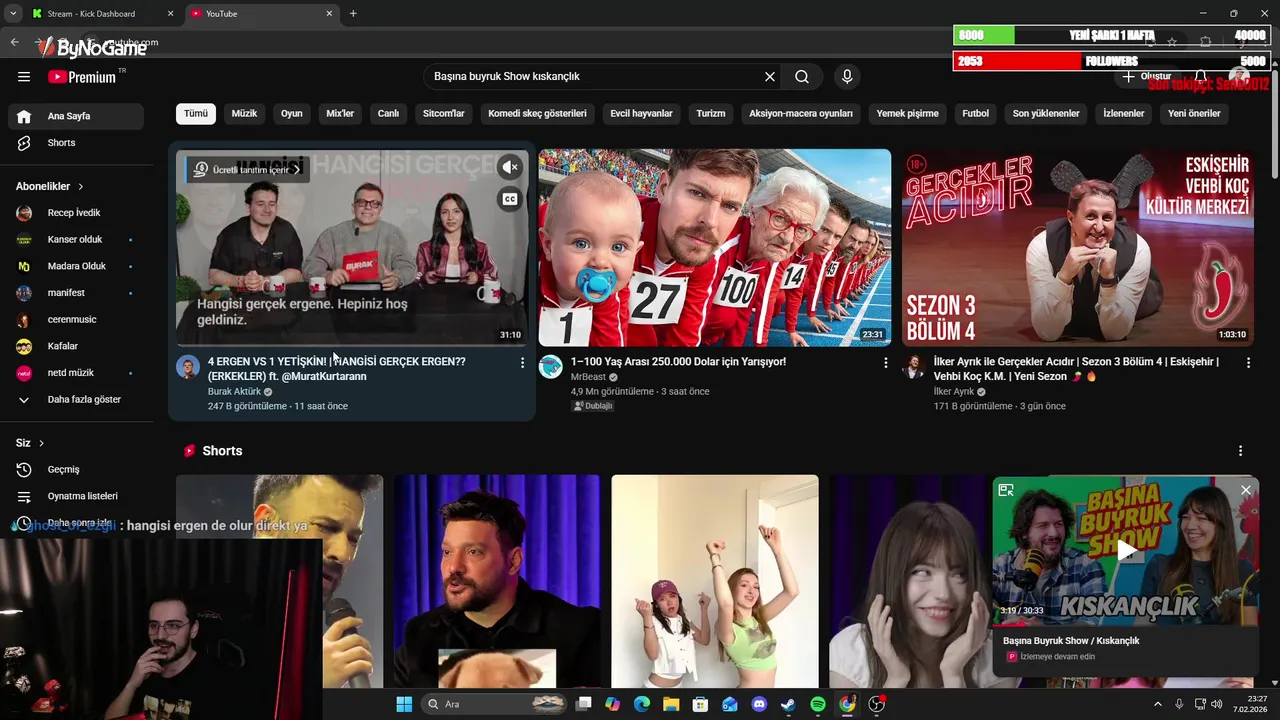1280x720 pixels.
Task: Open Ana Sayfa in the sidebar
Action: pyautogui.click(x=76, y=116)
